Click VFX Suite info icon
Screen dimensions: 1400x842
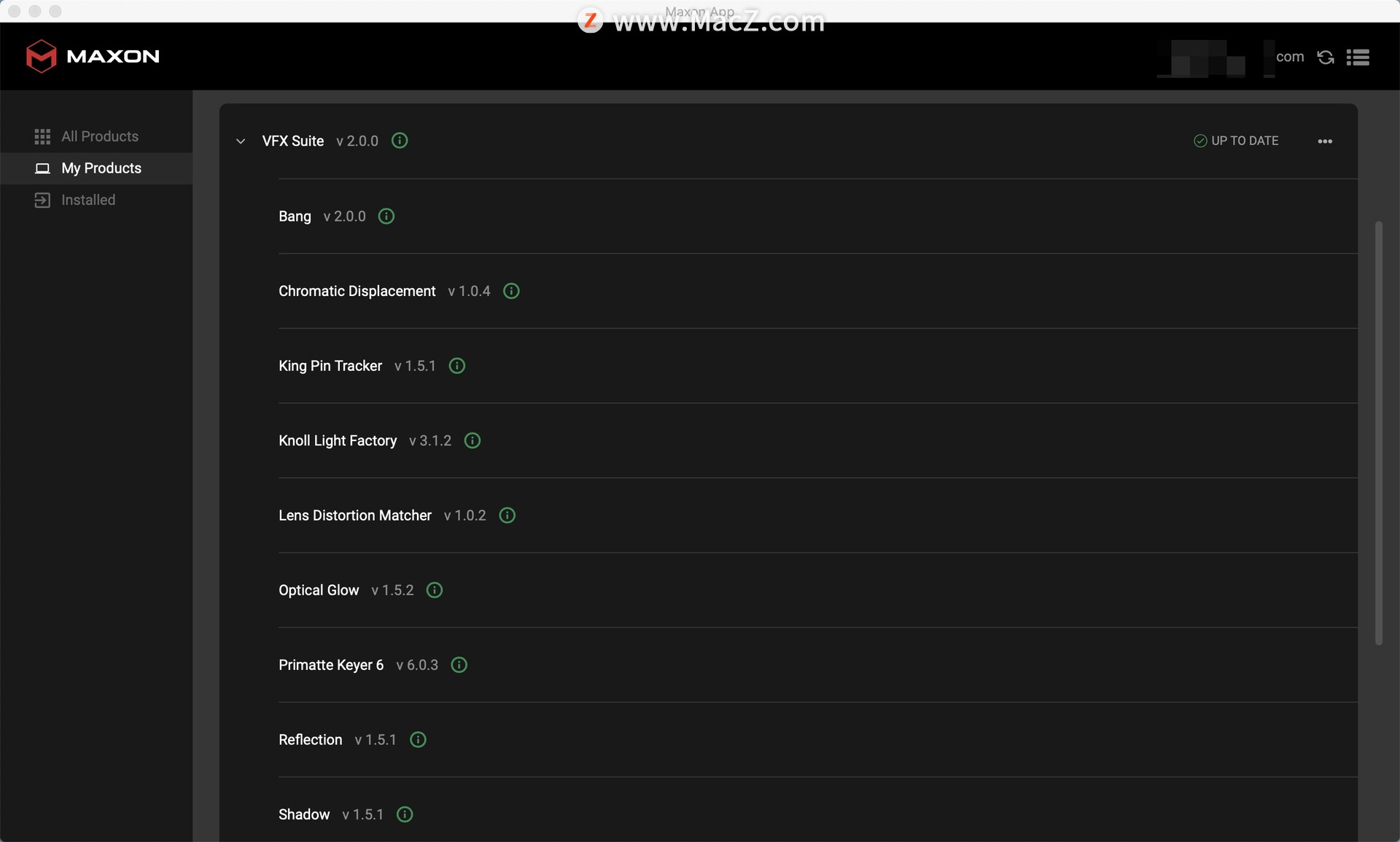pyautogui.click(x=400, y=141)
